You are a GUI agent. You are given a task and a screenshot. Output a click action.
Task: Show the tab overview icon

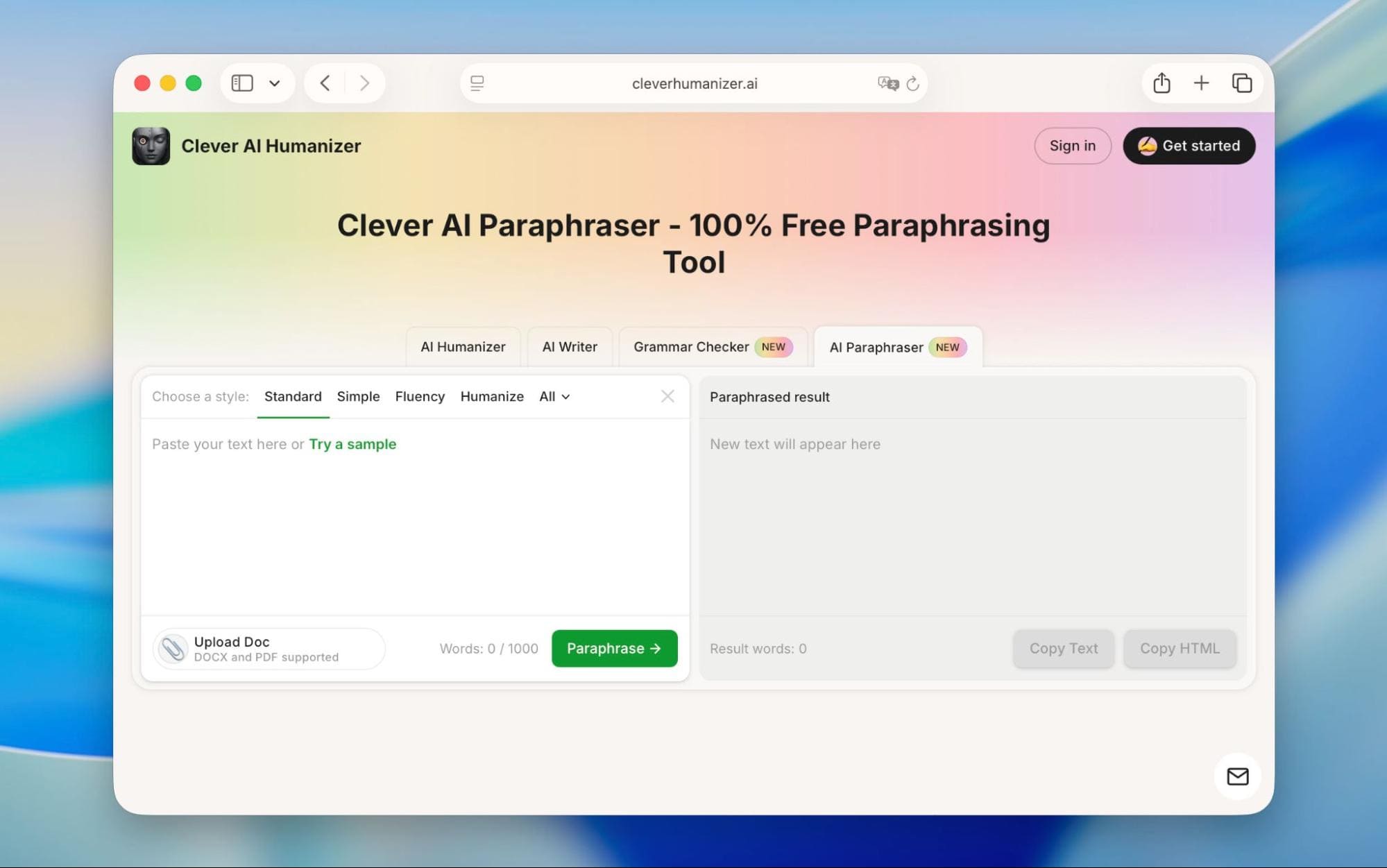(1242, 83)
